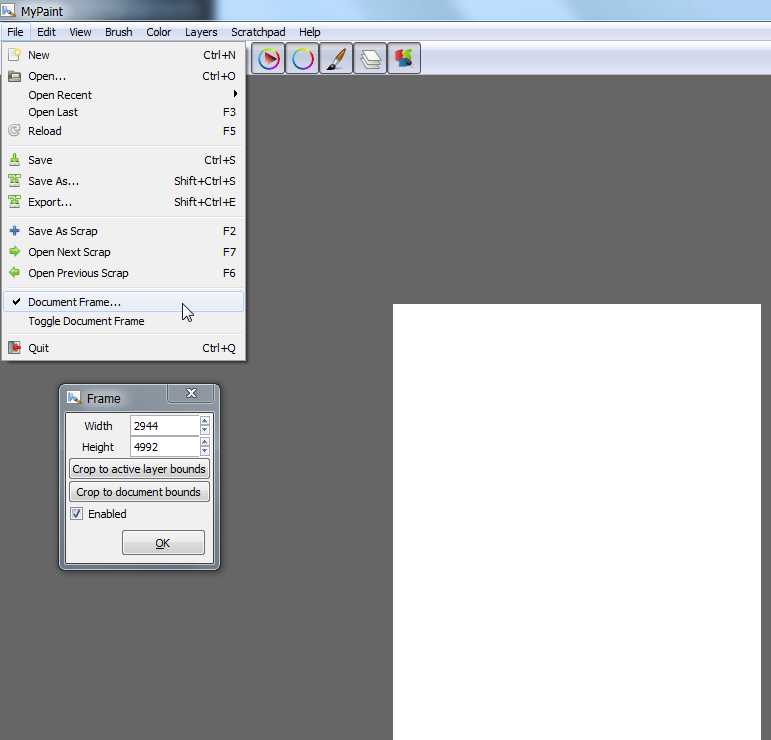Open the View menu
Screen dimensions: 771x740
[x=80, y=32]
